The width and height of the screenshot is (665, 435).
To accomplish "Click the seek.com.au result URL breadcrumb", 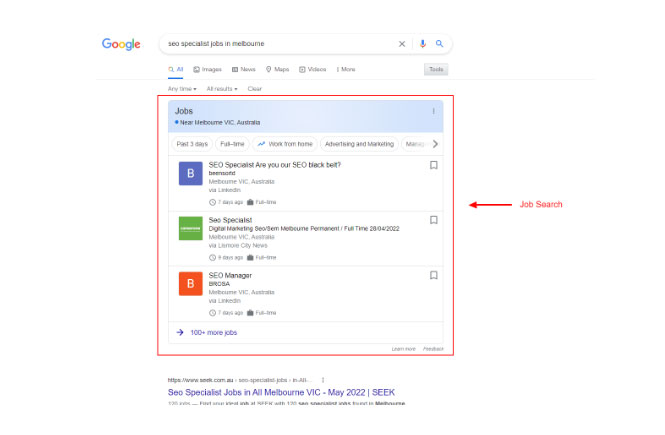I will click(x=240, y=380).
